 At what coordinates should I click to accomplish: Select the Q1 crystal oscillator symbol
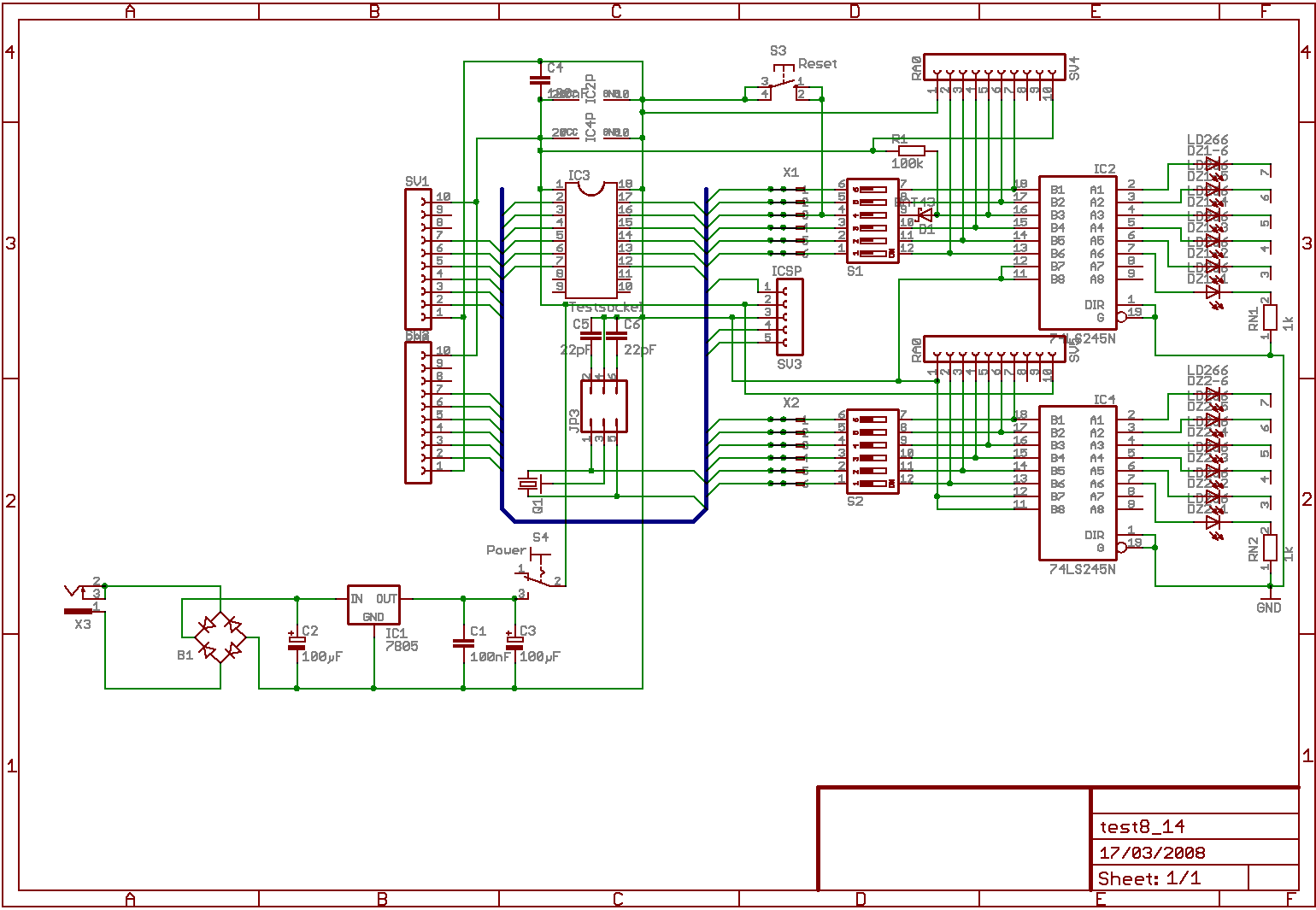pos(531,484)
